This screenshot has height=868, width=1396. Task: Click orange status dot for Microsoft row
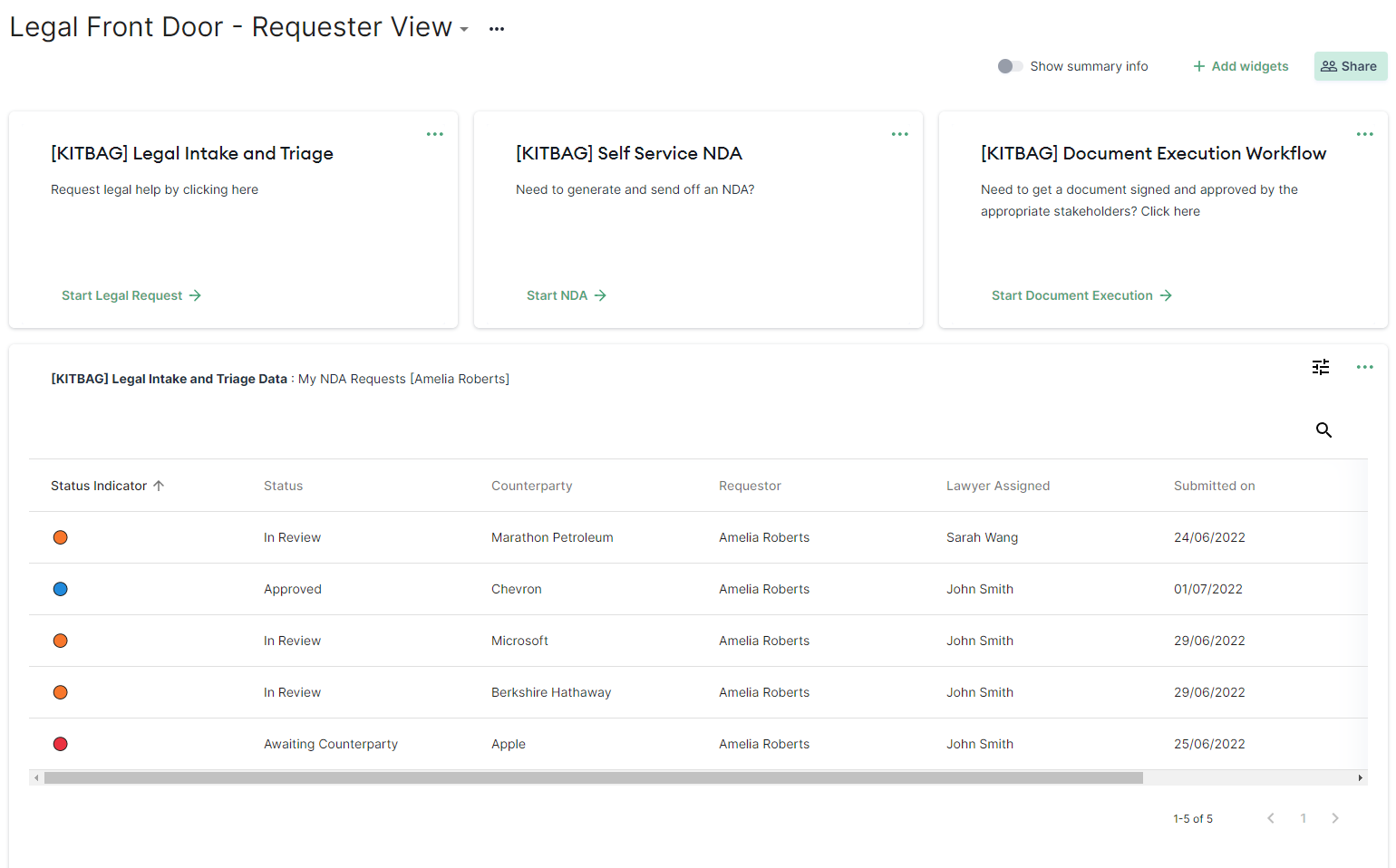coord(61,641)
